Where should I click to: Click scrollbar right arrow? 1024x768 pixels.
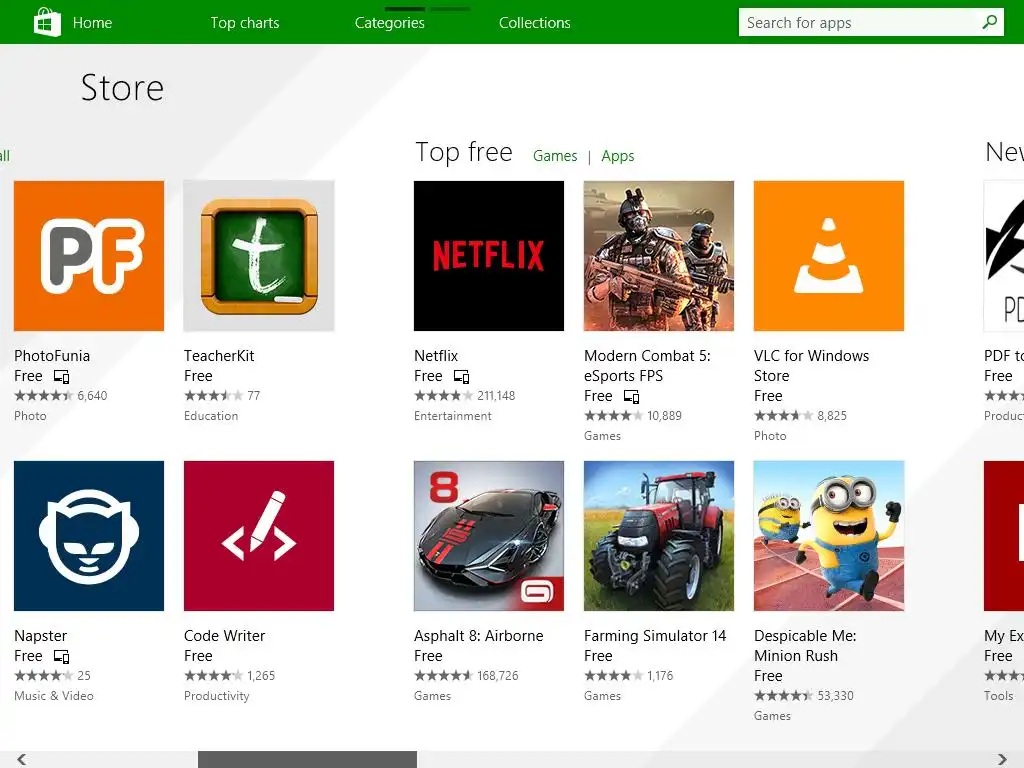click(x=1002, y=759)
